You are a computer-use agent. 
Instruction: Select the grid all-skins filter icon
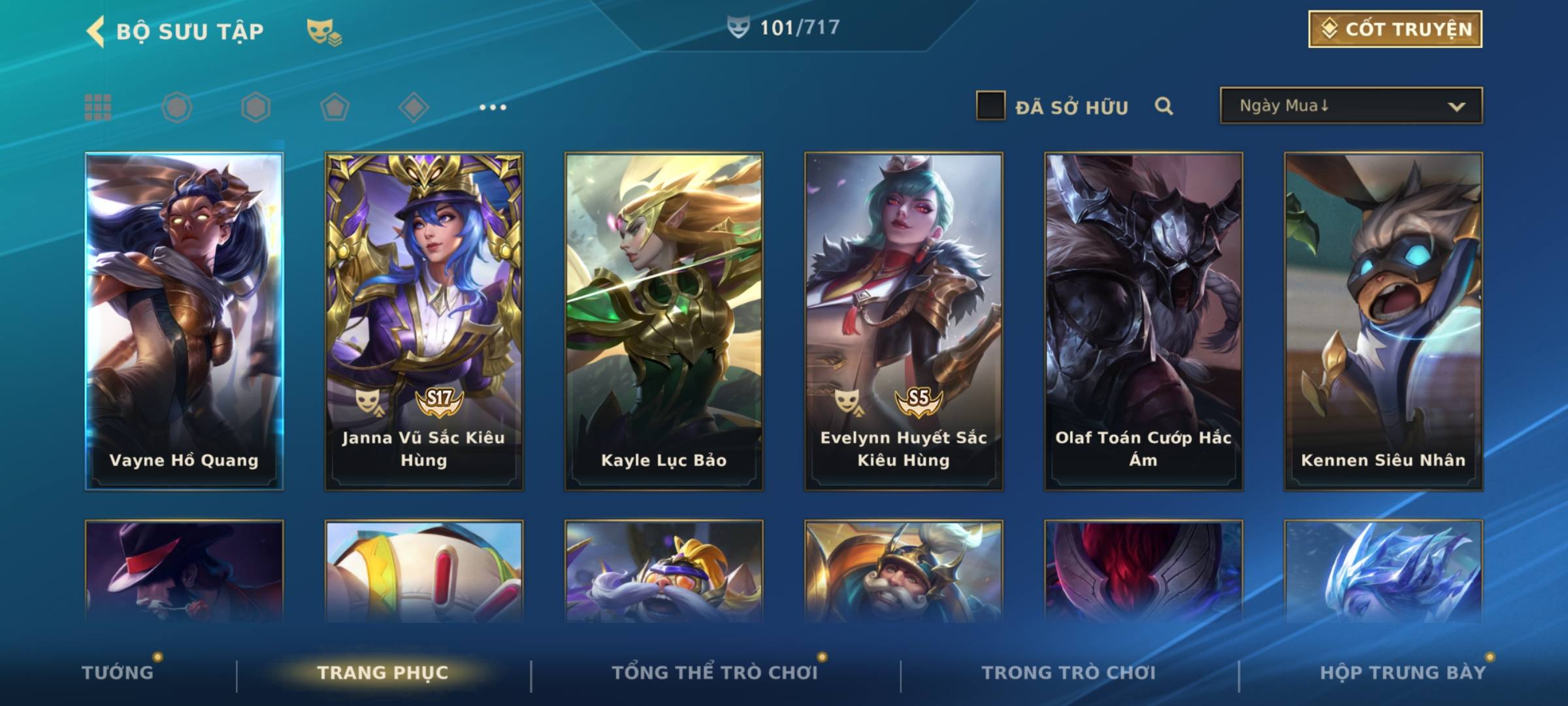coord(98,107)
